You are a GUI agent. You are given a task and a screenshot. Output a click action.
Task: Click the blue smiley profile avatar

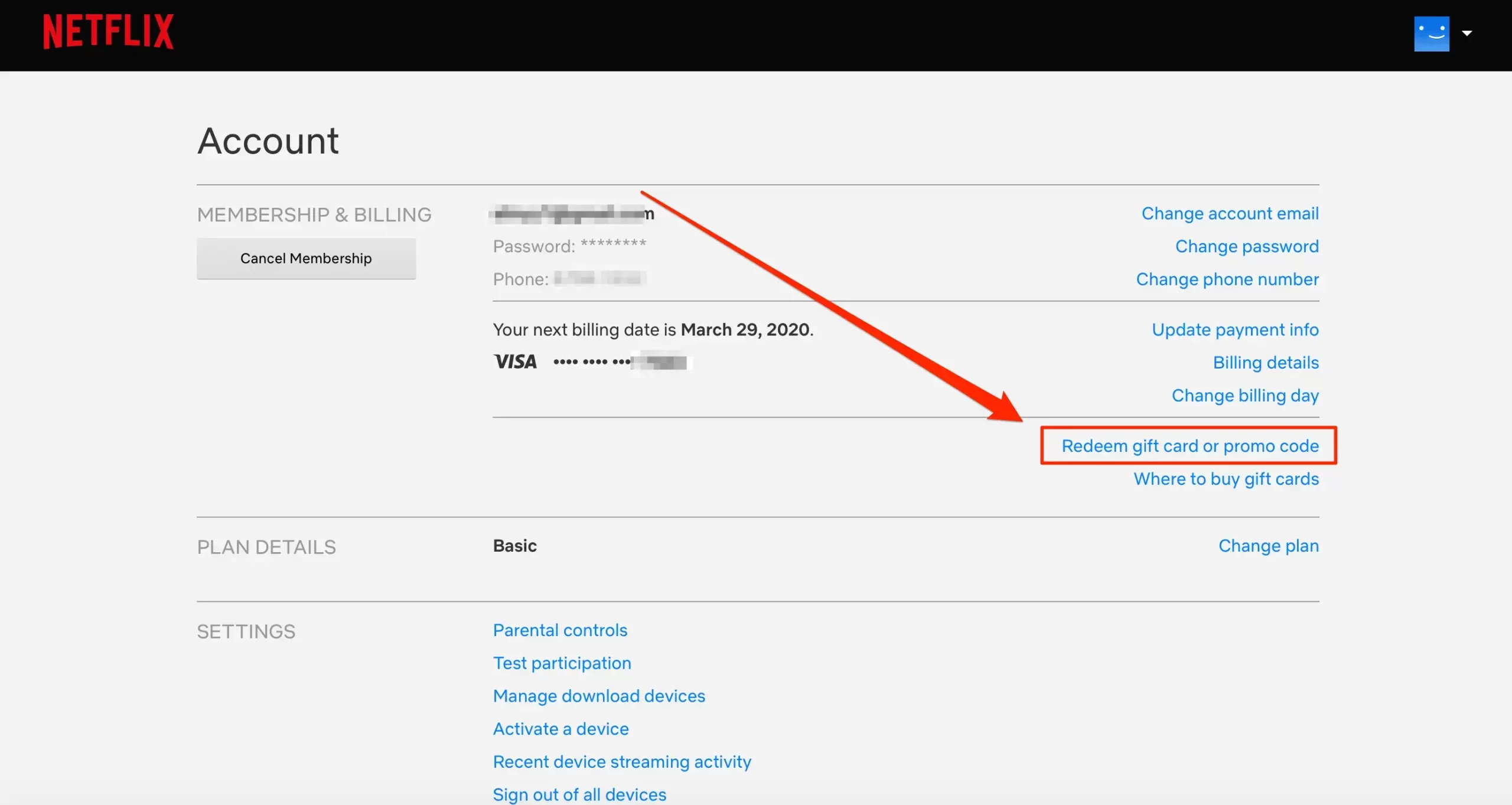click(x=1431, y=34)
